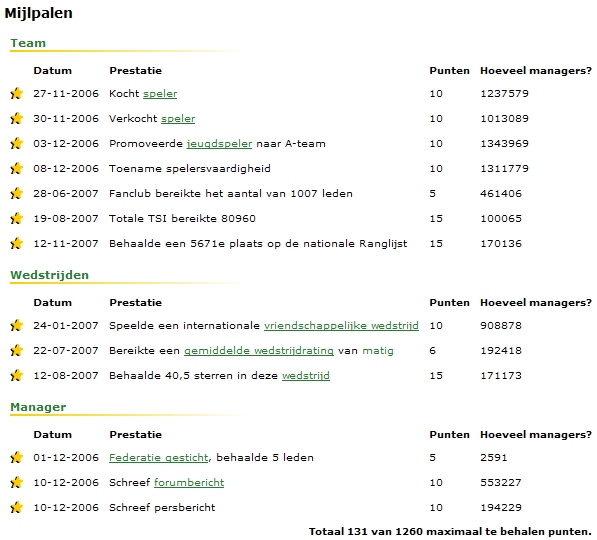597x540 pixels.
Task: Visit the Federatie gesticht link
Action: tap(159, 458)
